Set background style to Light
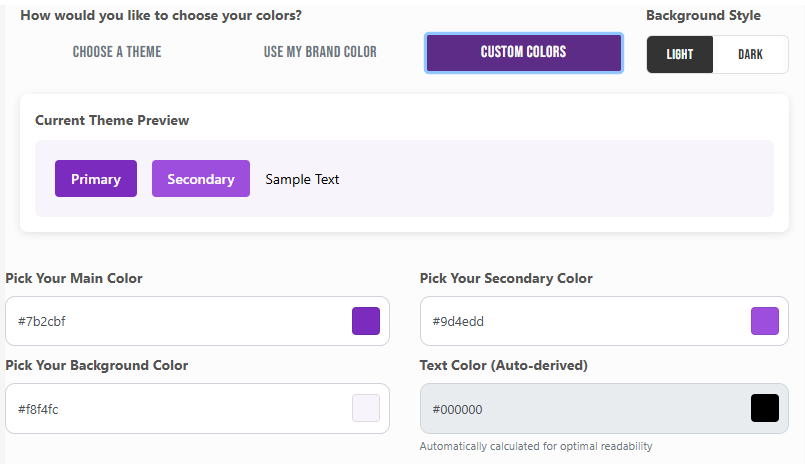This screenshot has height=464, width=805. 680,54
